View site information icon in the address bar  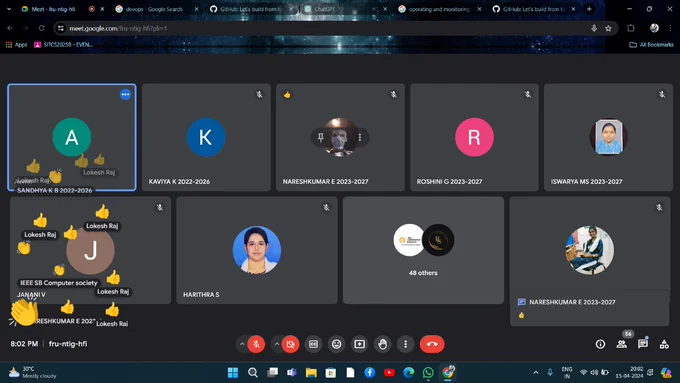pos(61,28)
